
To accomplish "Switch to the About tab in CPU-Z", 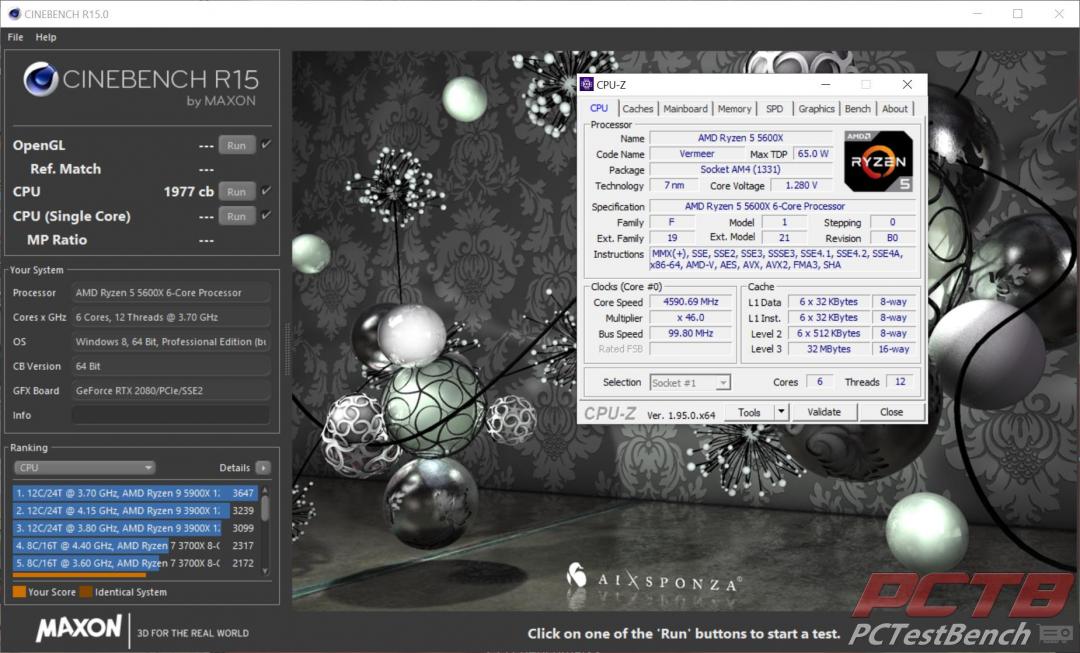I will [895, 109].
